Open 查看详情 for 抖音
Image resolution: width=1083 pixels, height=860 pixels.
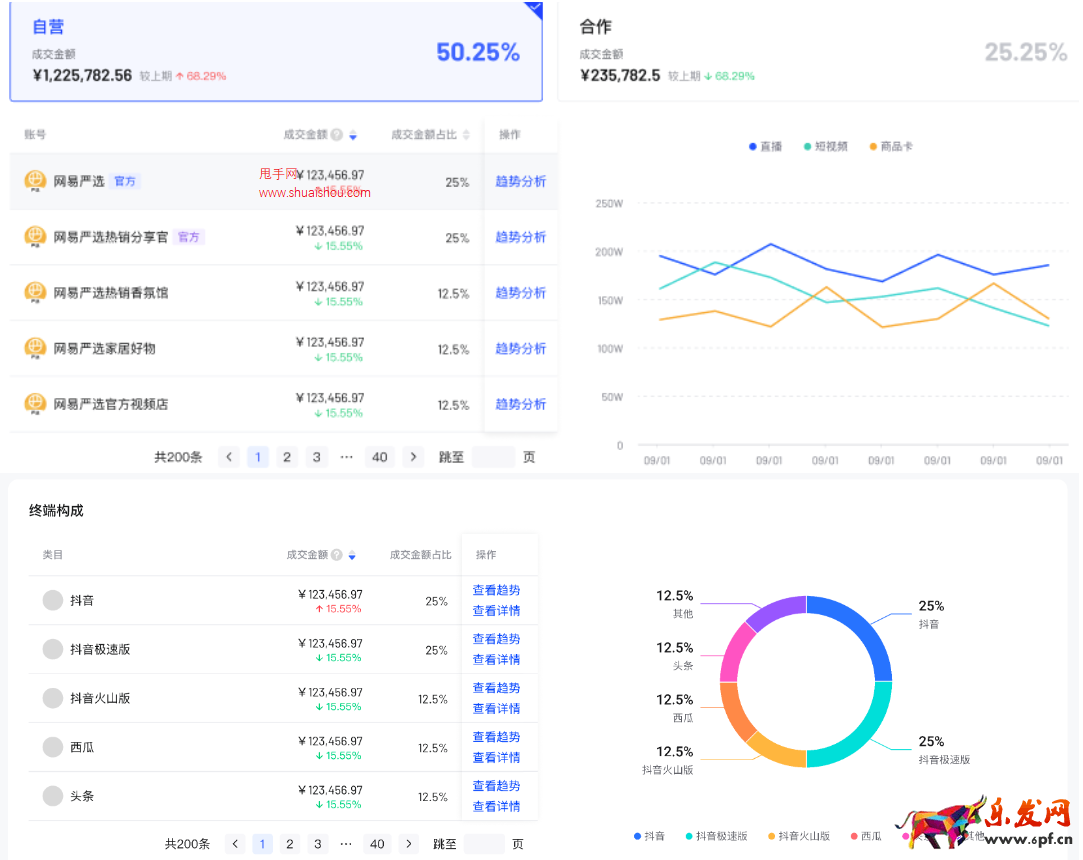(497, 611)
